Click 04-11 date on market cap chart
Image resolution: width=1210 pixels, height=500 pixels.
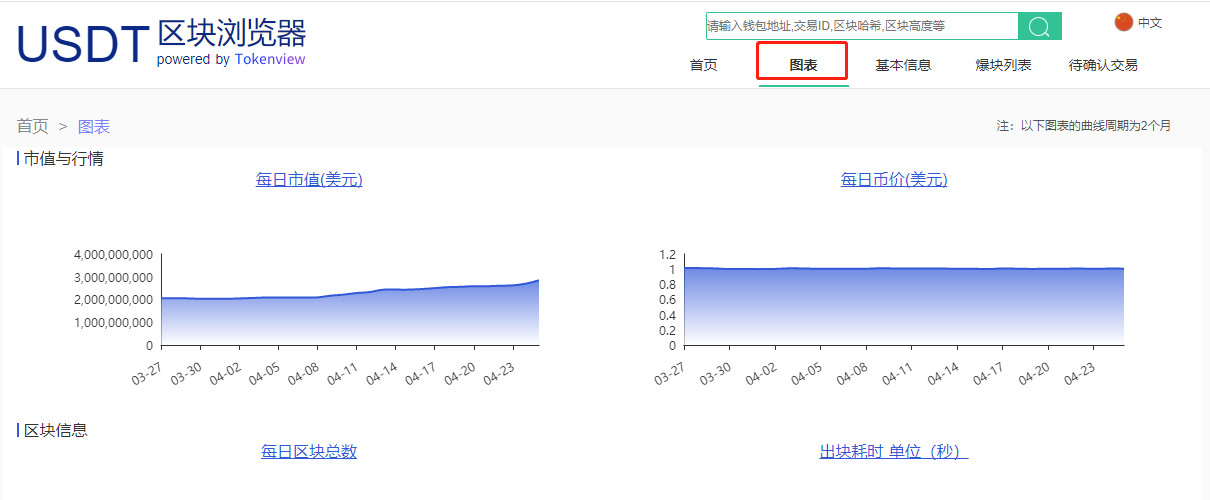click(342, 372)
